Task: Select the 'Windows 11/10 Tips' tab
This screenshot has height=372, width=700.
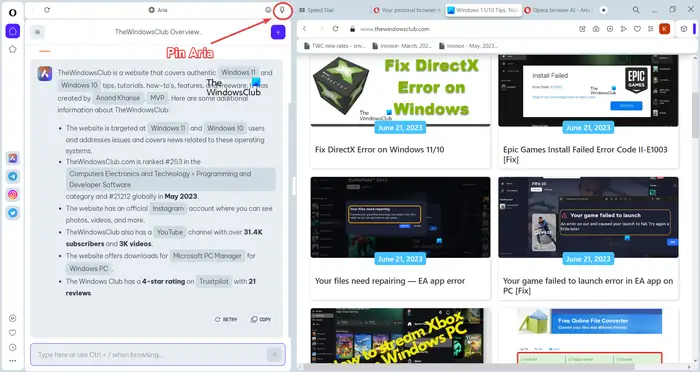Action: pos(483,10)
